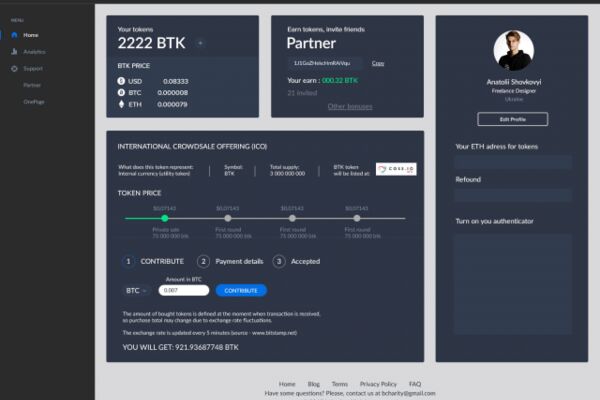Click the Edit Profile button
The image size is (600, 400).
pos(512,119)
